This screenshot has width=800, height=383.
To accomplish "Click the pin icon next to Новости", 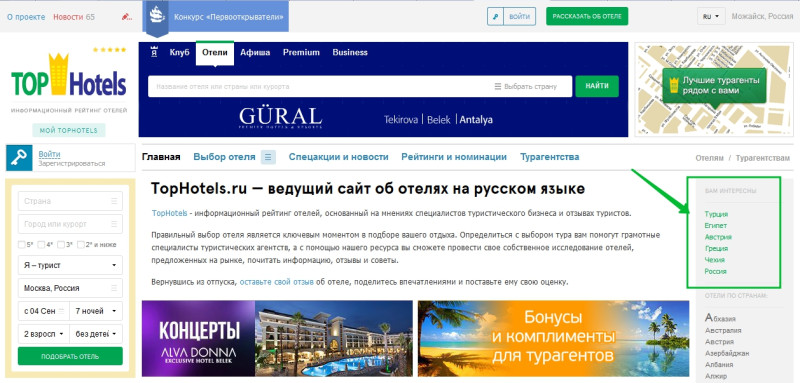I will click(x=127, y=17).
